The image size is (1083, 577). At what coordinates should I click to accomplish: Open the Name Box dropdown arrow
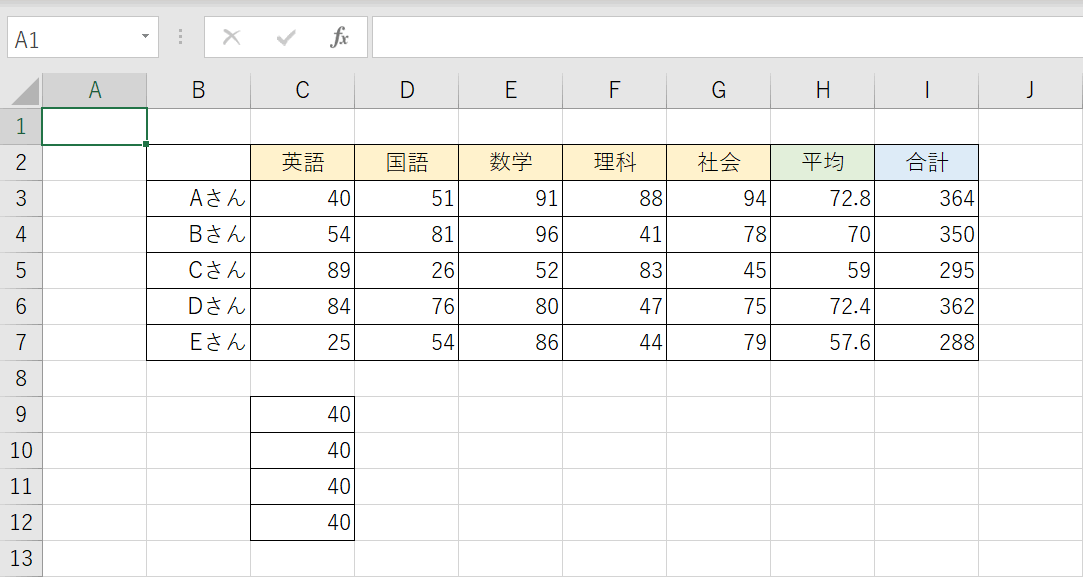pyautogui.click(x=145, y=38)
